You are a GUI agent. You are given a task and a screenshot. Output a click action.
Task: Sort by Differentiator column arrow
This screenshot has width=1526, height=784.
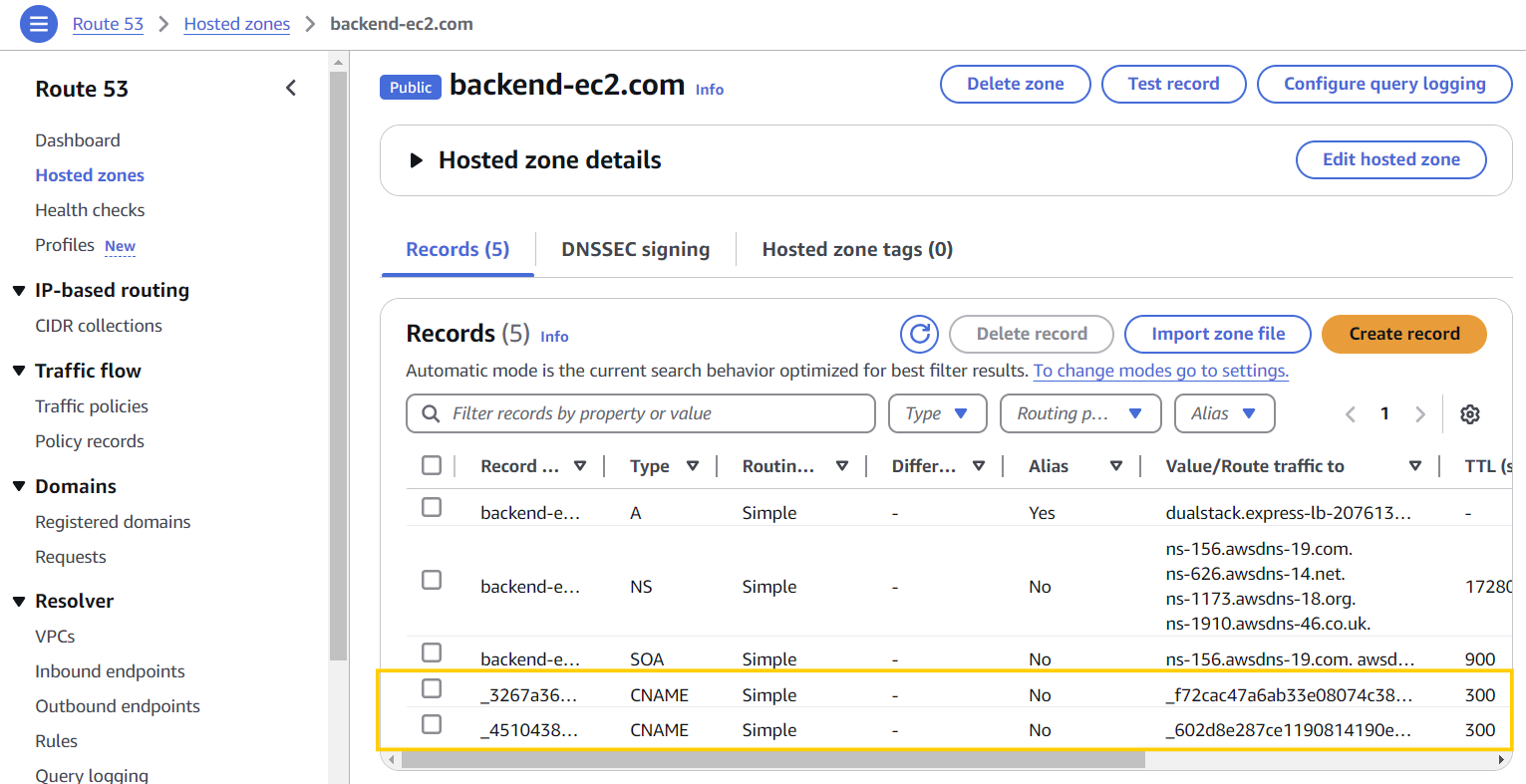click(979, 466)
